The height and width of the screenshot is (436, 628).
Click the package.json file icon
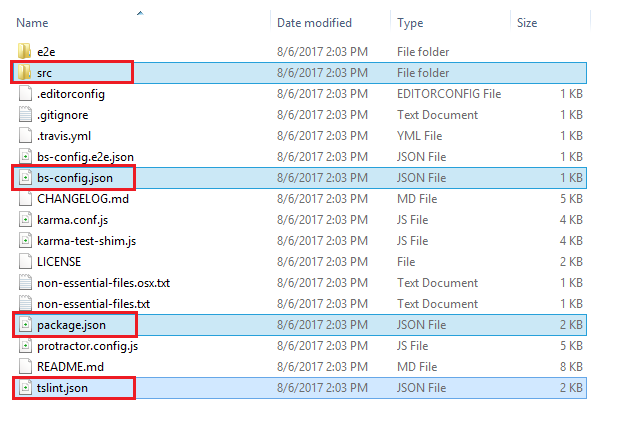point(25,324)
